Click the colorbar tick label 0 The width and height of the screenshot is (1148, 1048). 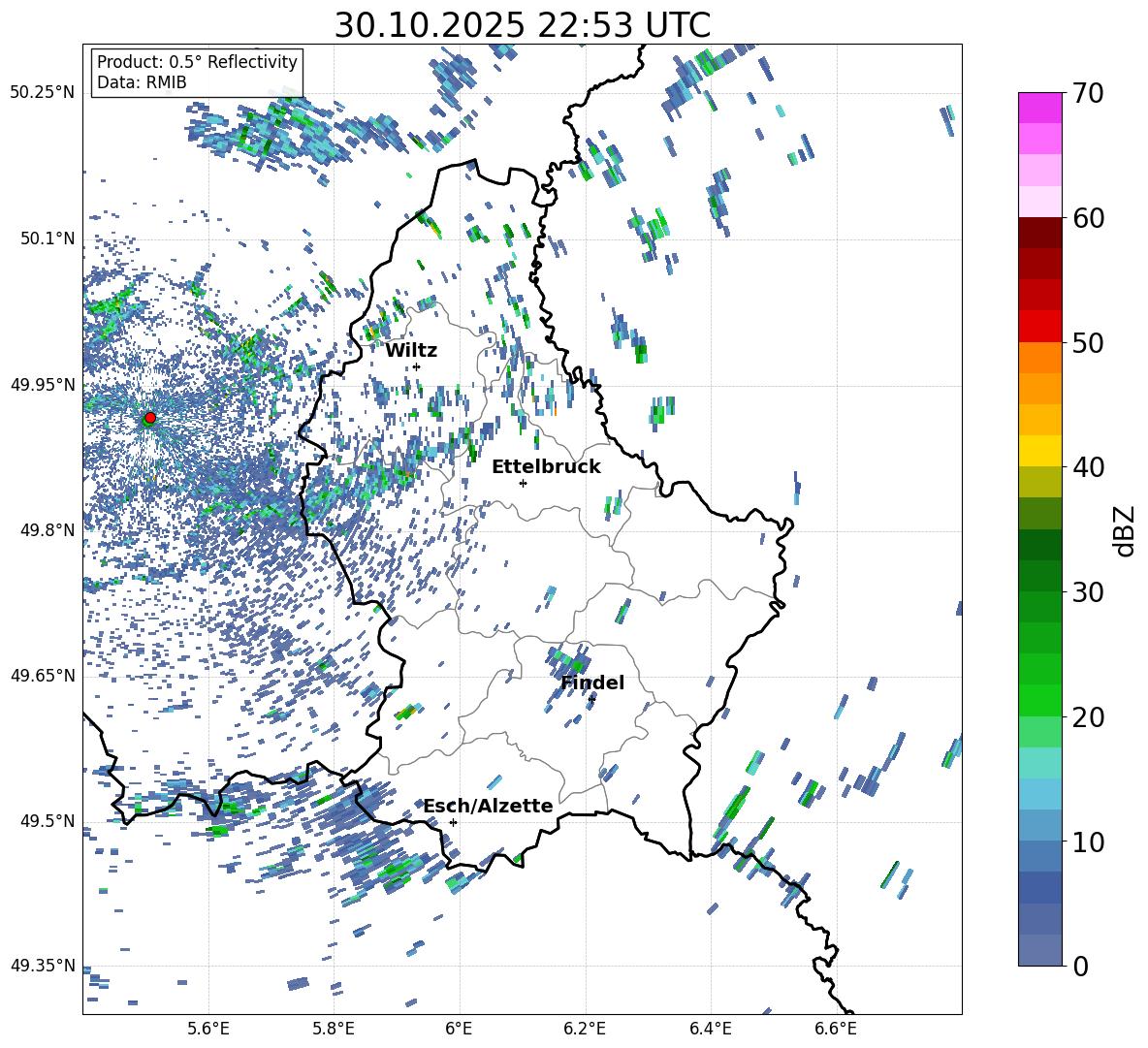coord(1080,967)
